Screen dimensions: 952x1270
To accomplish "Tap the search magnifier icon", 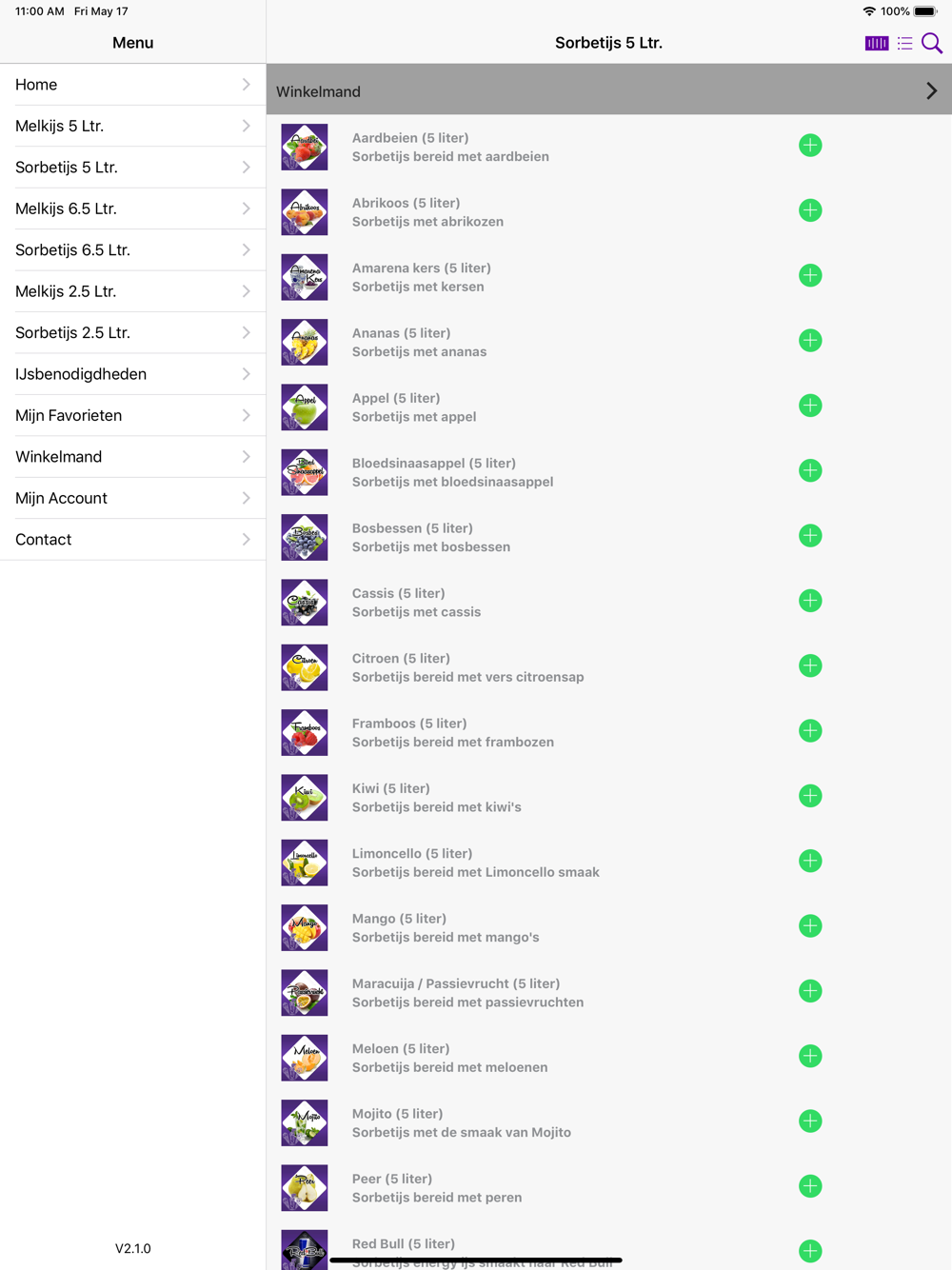I will point(932,43).
